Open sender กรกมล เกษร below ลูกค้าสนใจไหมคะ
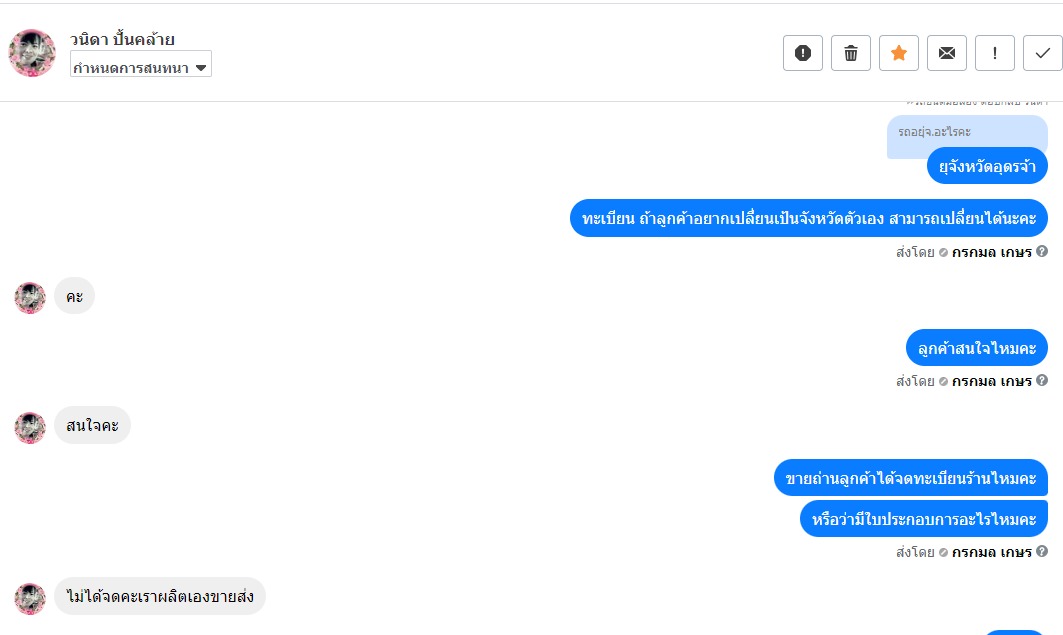1063x635 pixels. (991, 381)
